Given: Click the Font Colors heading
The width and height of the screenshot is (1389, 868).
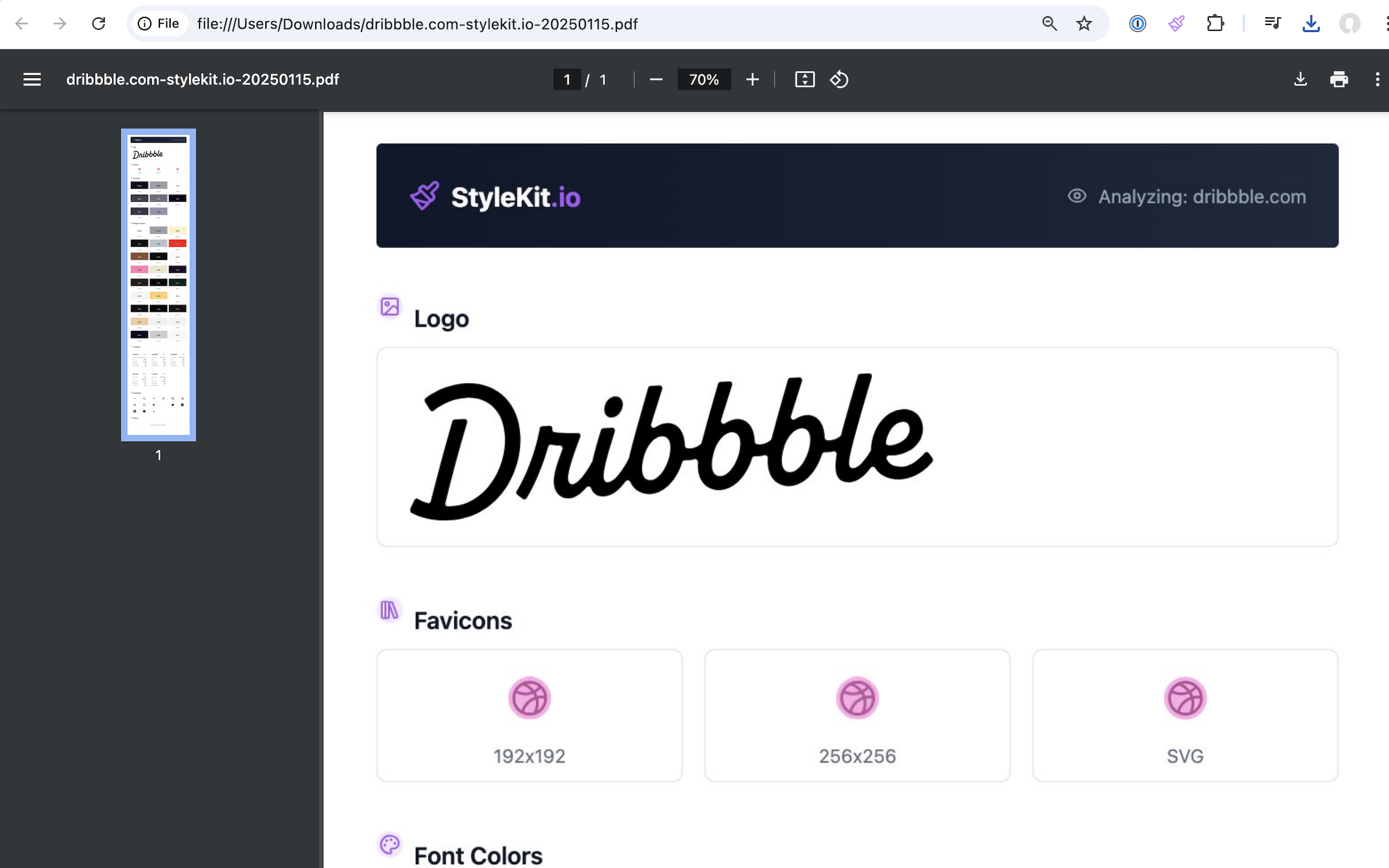Looking at the screenshot, I should (x=478, y=856).
